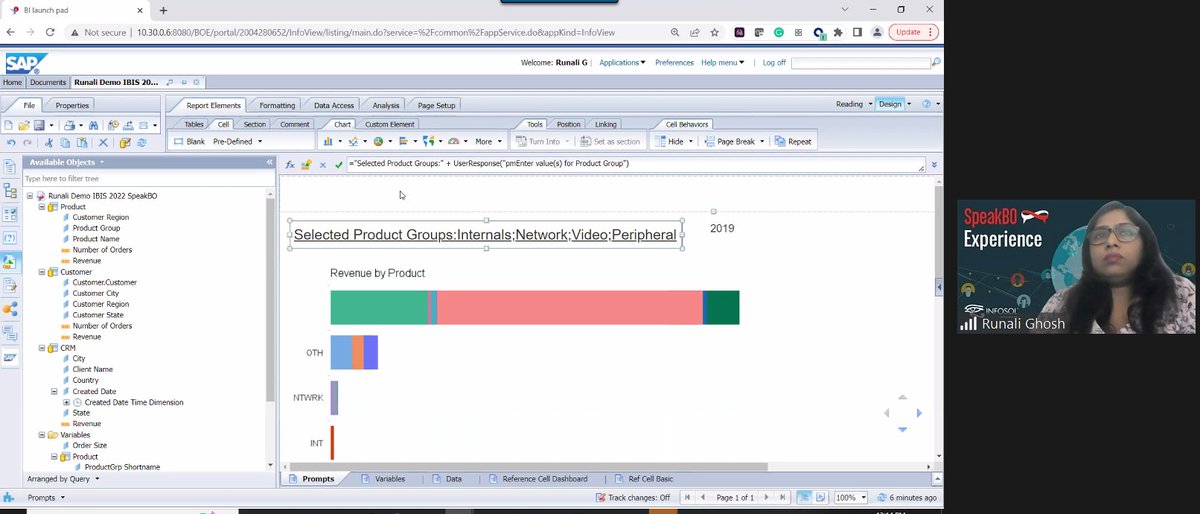Insert a Blank cell
Screen dimensions: 1200x514
coord(189,142)
